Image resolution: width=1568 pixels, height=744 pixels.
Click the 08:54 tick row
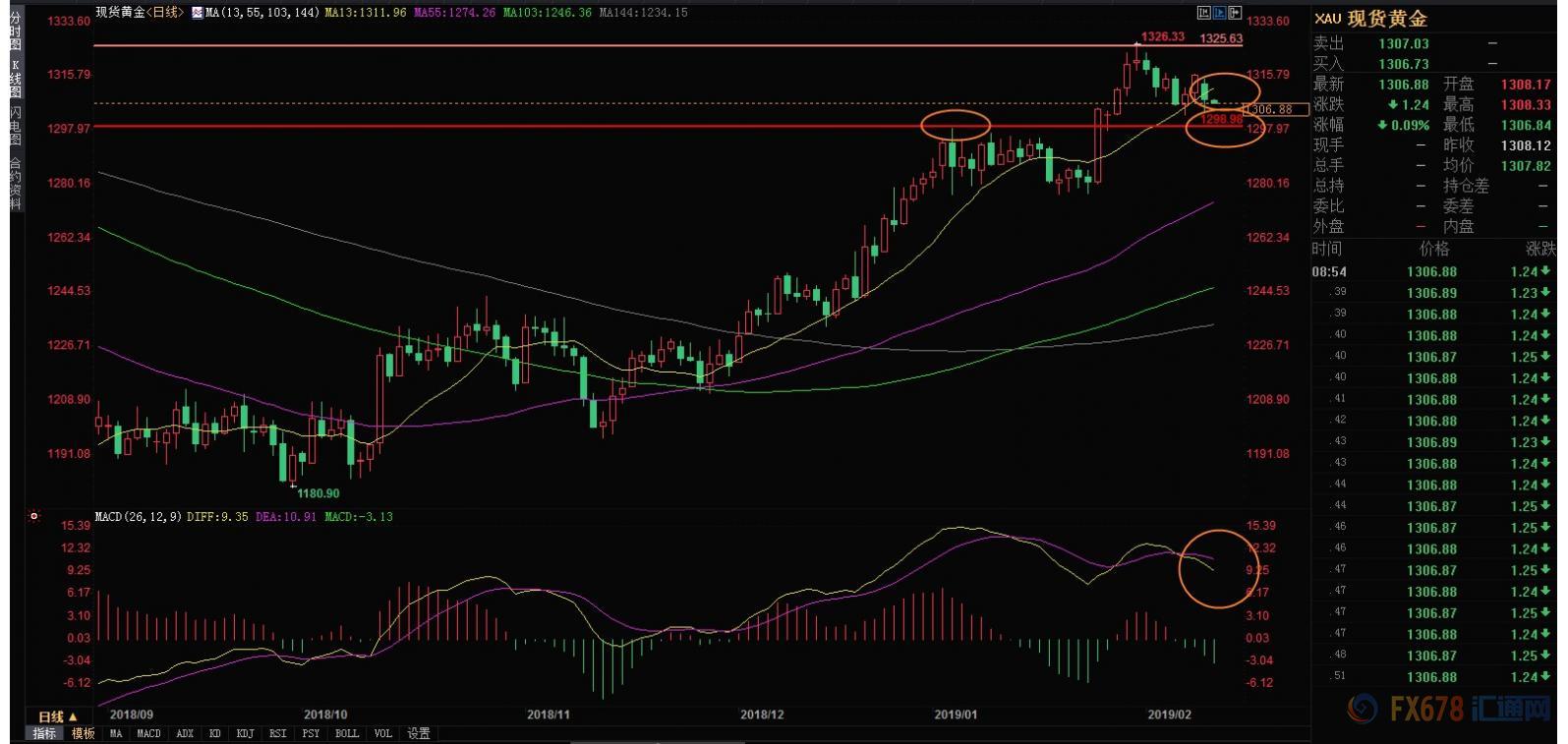click(x=1434, y=271)
